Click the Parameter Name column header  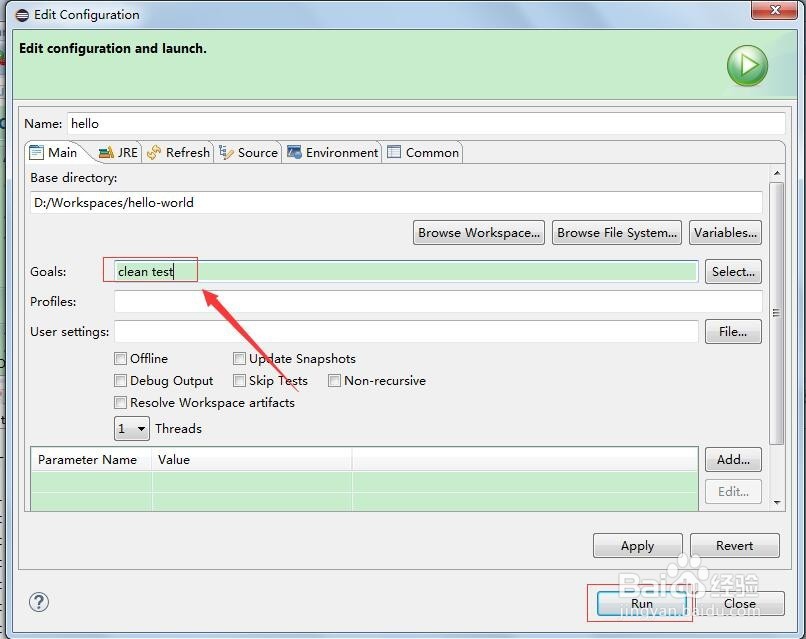tap(91, 460)
